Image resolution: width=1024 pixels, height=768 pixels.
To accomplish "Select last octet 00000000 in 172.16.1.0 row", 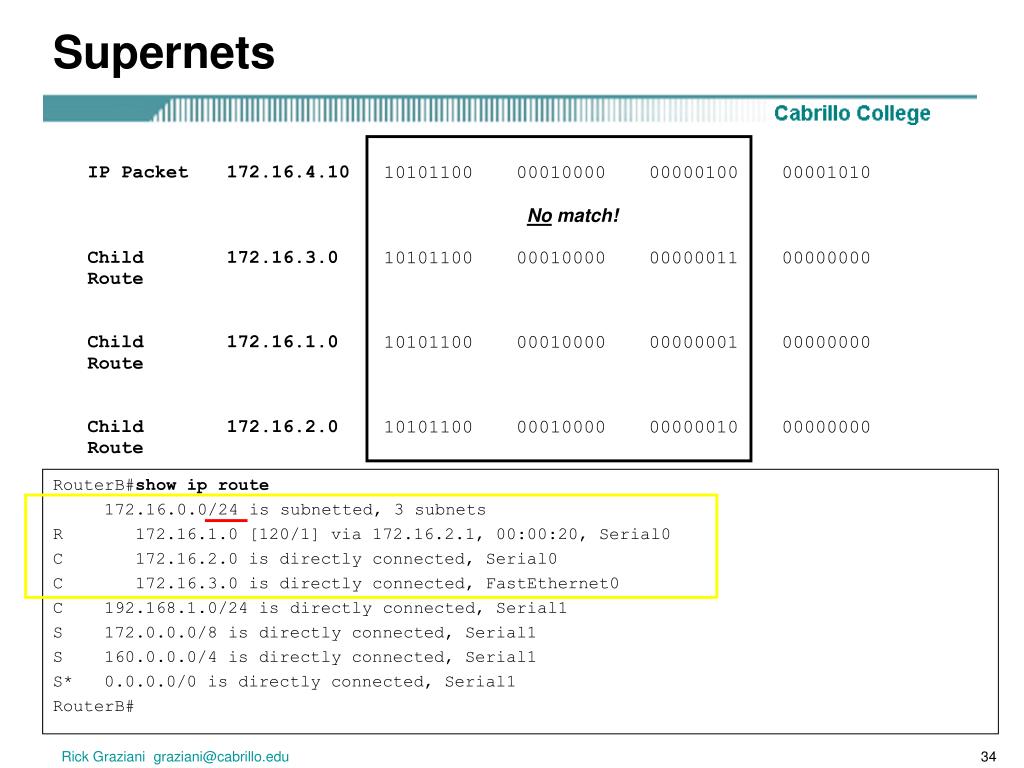I will pyautogui.click(x=826, y=342).
